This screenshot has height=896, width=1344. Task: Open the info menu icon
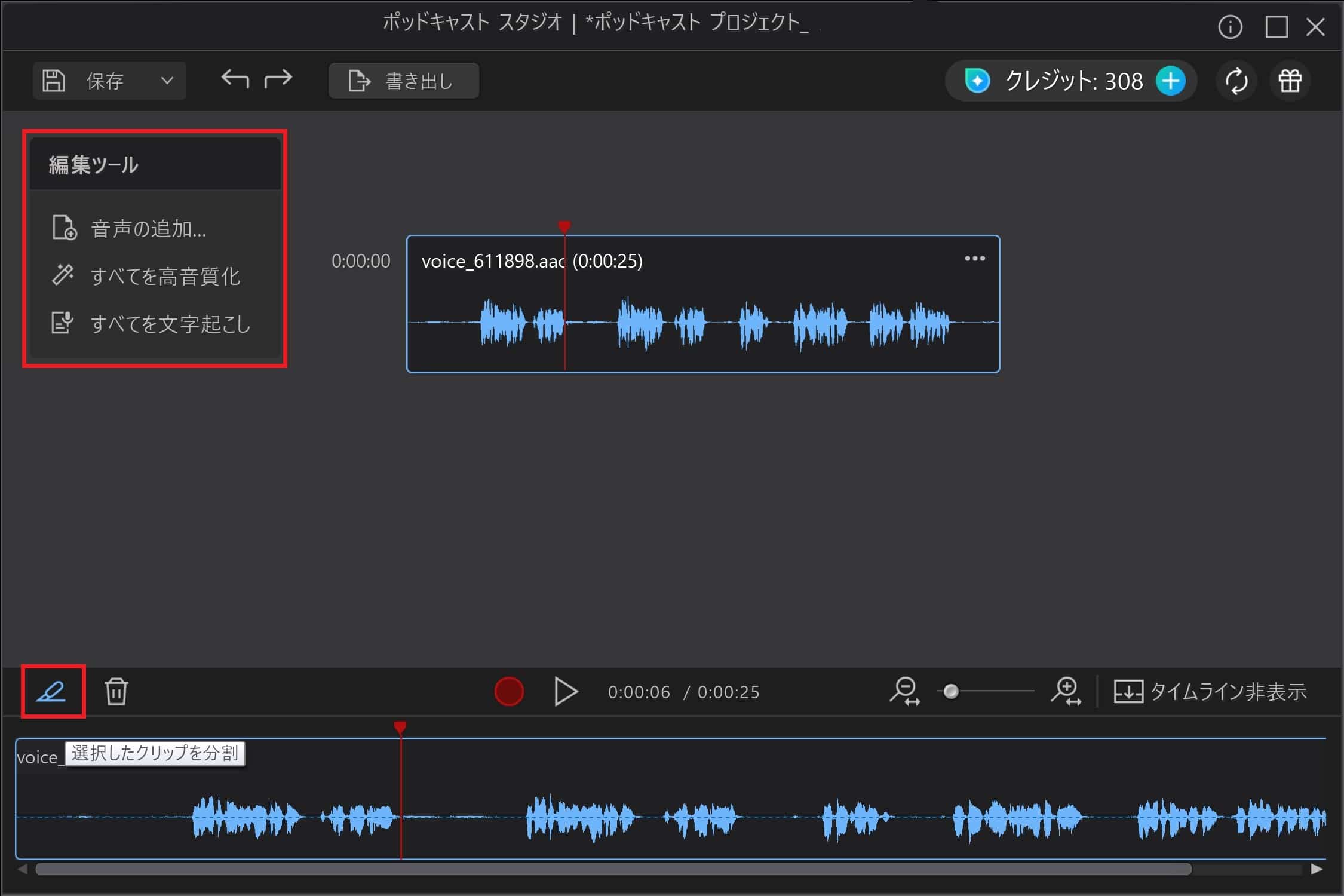(x=1231, y=27)
